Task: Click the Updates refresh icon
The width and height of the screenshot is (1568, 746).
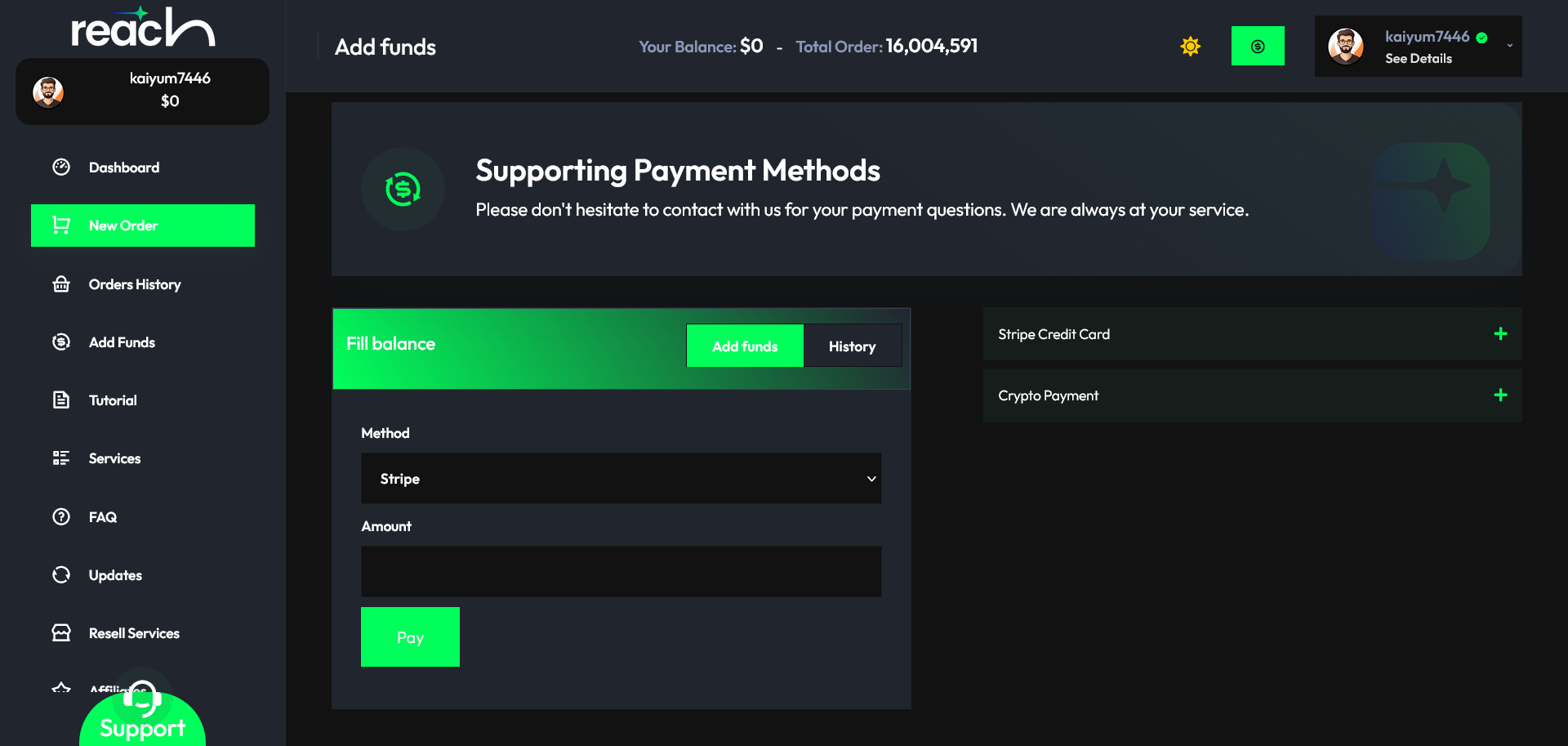Action: point(61,575)
